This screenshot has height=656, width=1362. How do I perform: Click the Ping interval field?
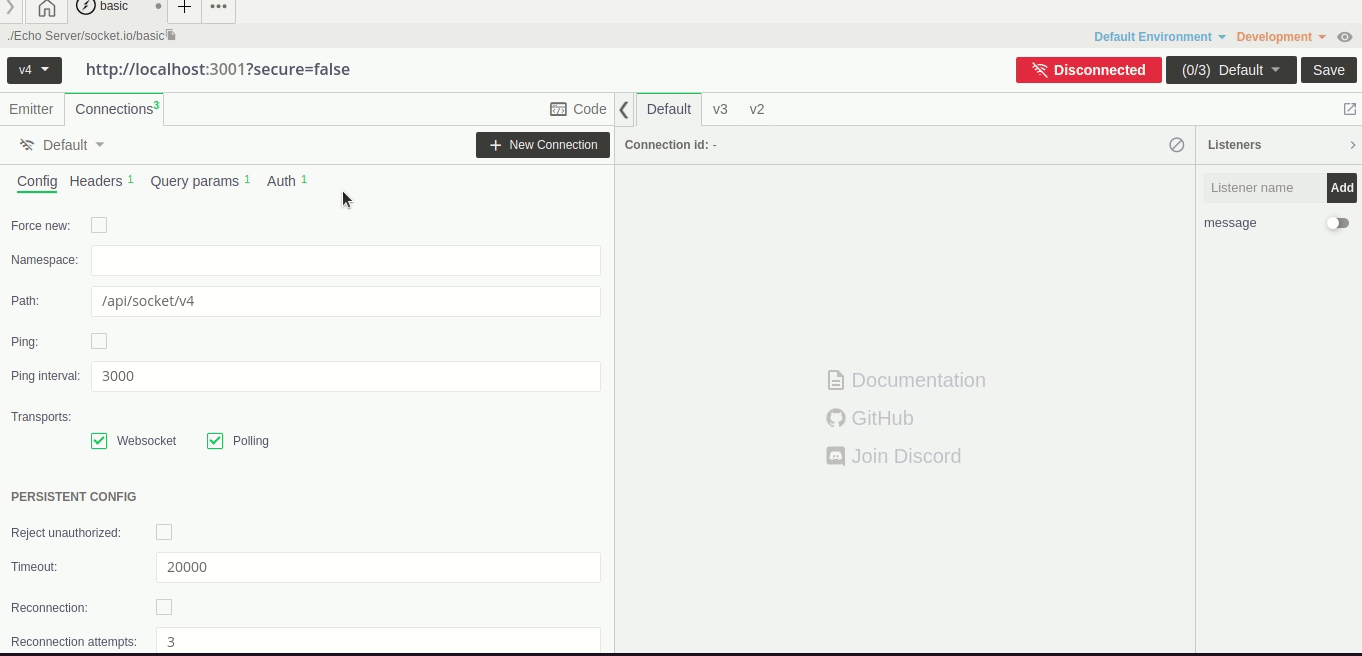pos(346,376)
